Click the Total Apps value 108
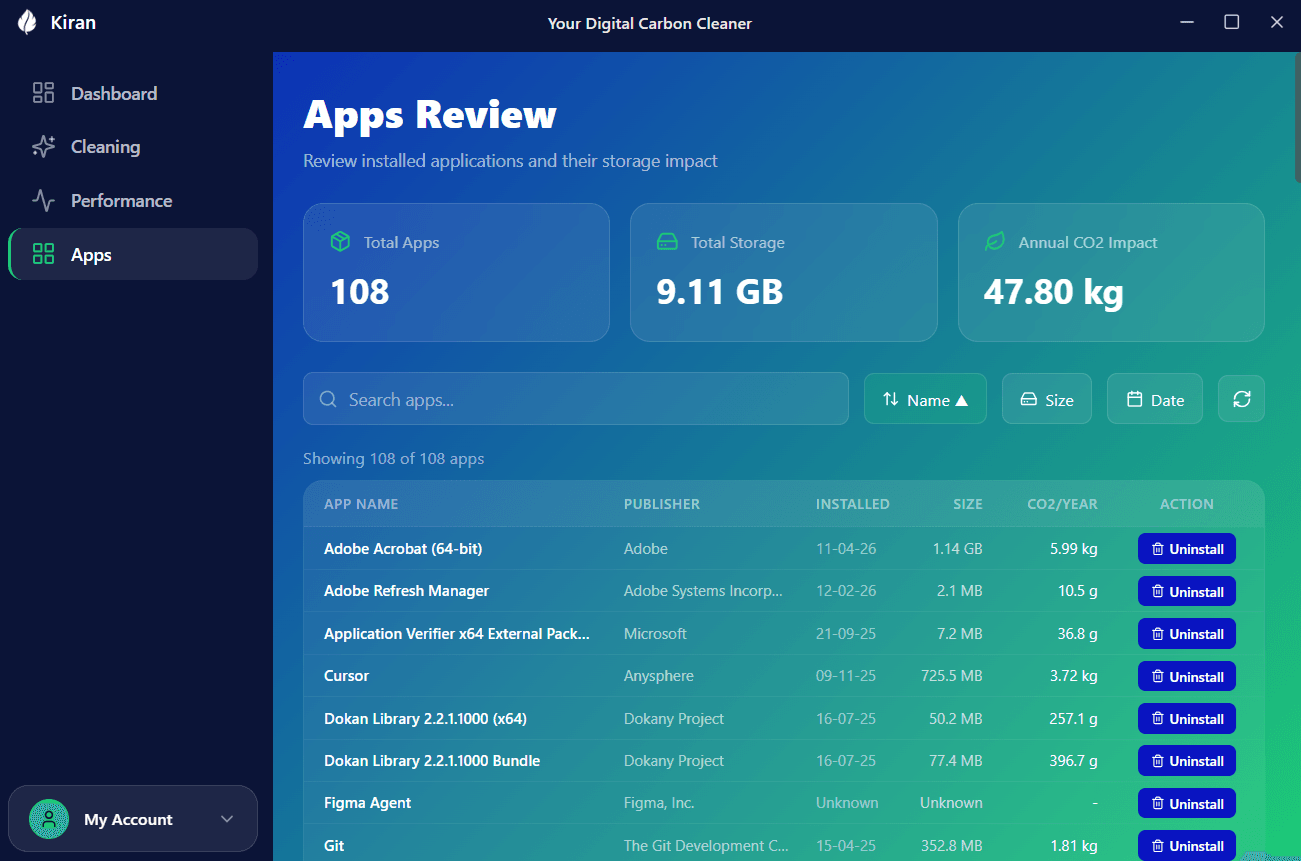Viewport: 1301px width, 861px height. [x=360, y=292]
